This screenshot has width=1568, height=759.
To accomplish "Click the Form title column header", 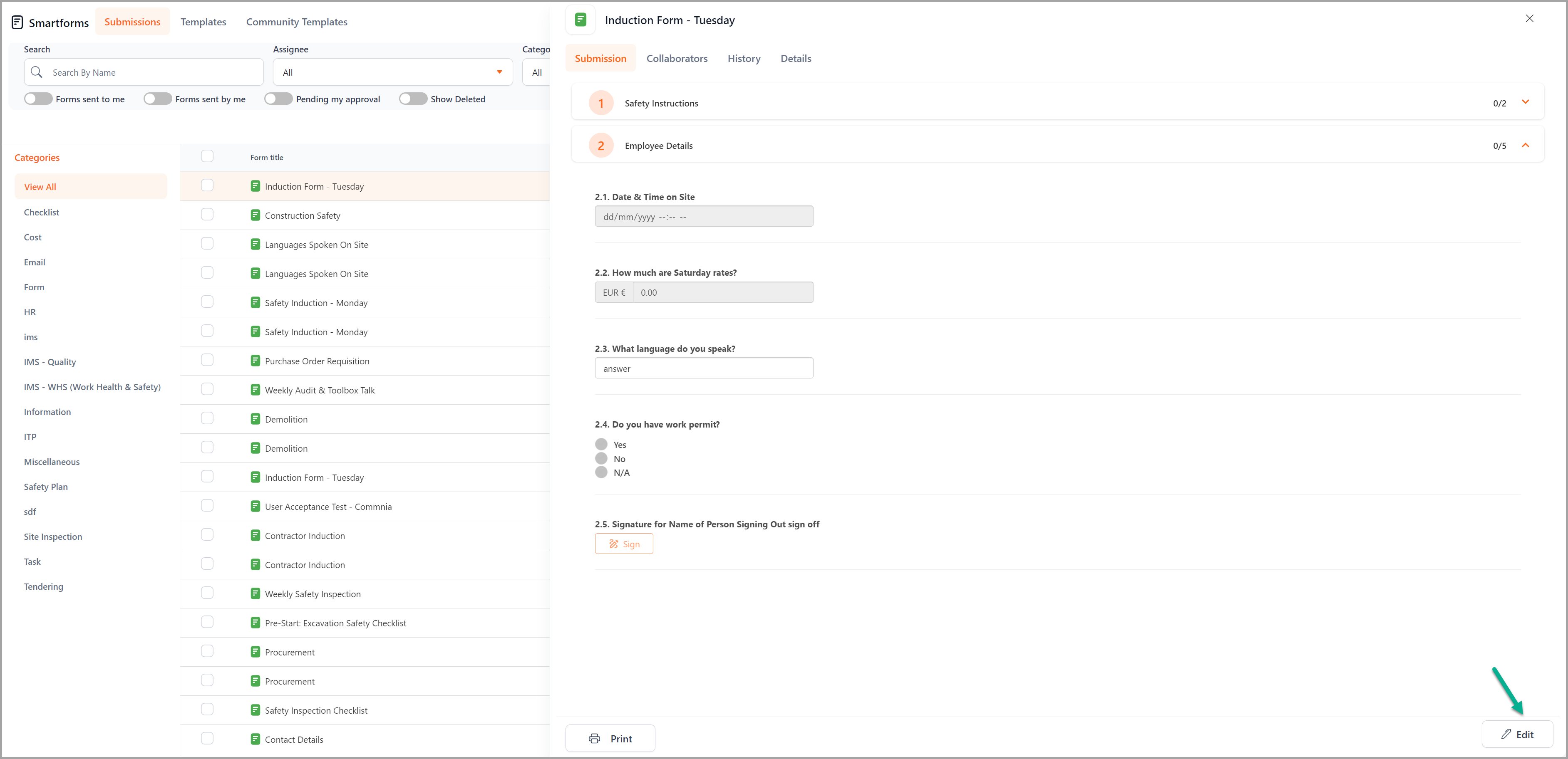I will pos(267,158).
